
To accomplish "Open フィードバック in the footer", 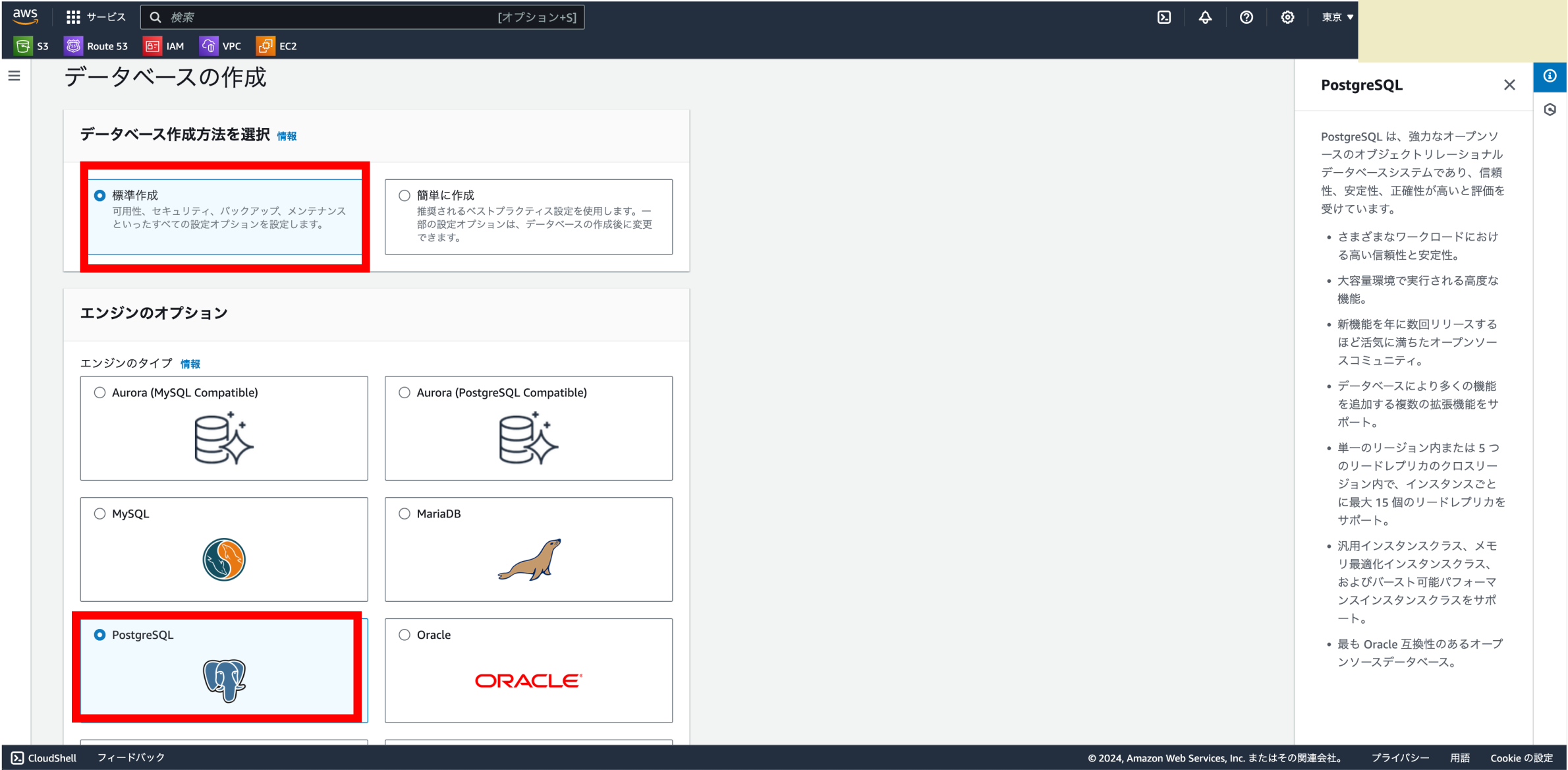I will coord(130,757).
